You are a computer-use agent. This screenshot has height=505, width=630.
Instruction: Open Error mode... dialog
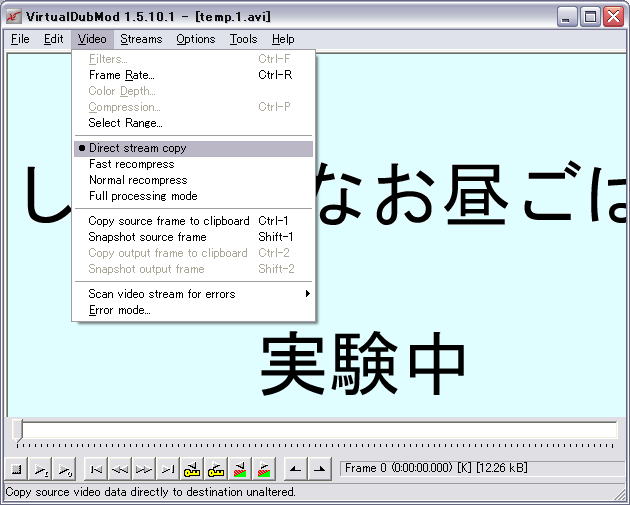[x=194, y=310]
